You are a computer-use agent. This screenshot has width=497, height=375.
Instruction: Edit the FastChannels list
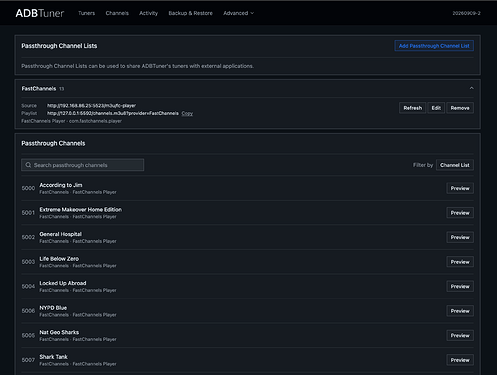[436, 108]
